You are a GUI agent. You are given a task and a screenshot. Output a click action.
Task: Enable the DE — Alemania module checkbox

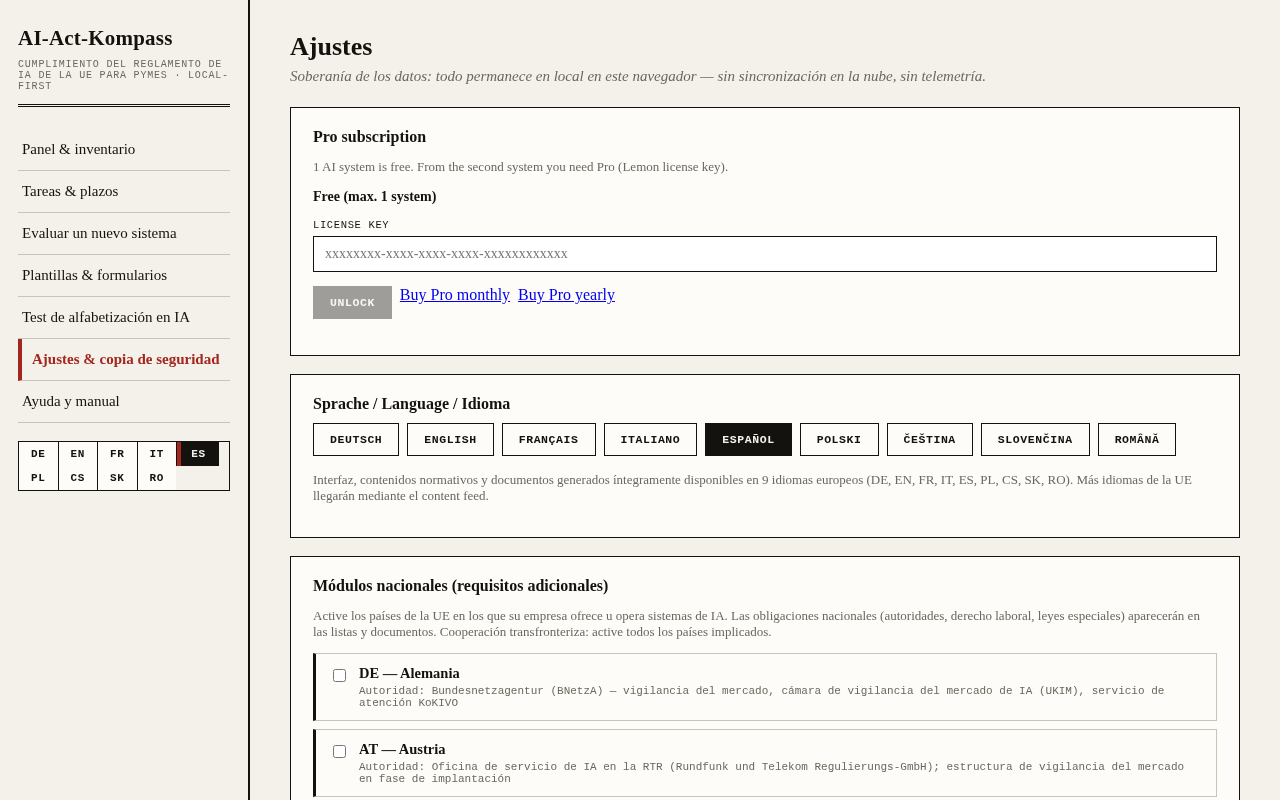pos(340,675)
